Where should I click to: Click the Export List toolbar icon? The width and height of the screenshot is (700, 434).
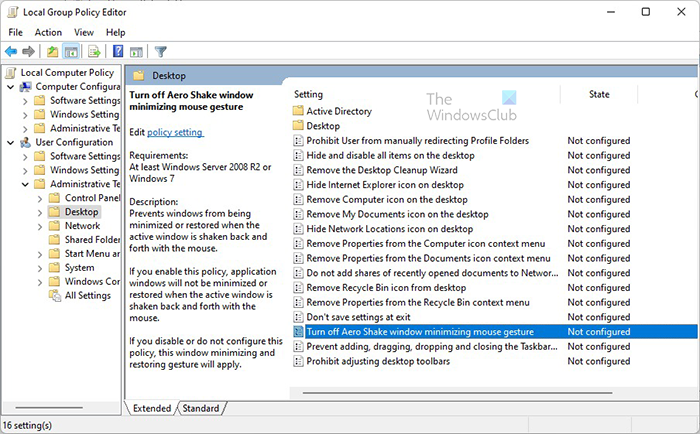tap(94, 52)
